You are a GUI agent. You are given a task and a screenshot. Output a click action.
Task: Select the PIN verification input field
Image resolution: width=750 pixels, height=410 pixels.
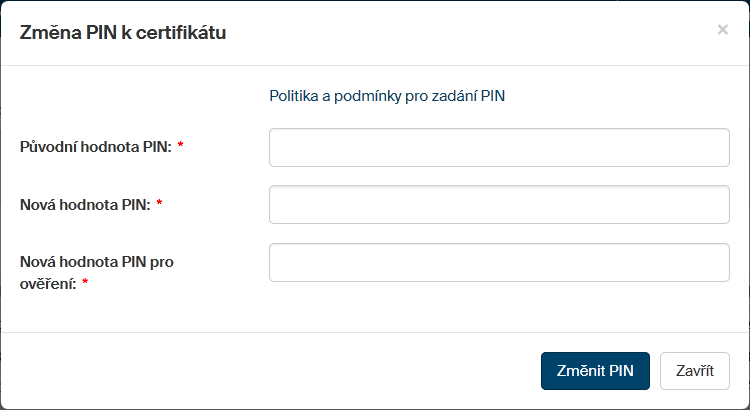pos(499,263)
